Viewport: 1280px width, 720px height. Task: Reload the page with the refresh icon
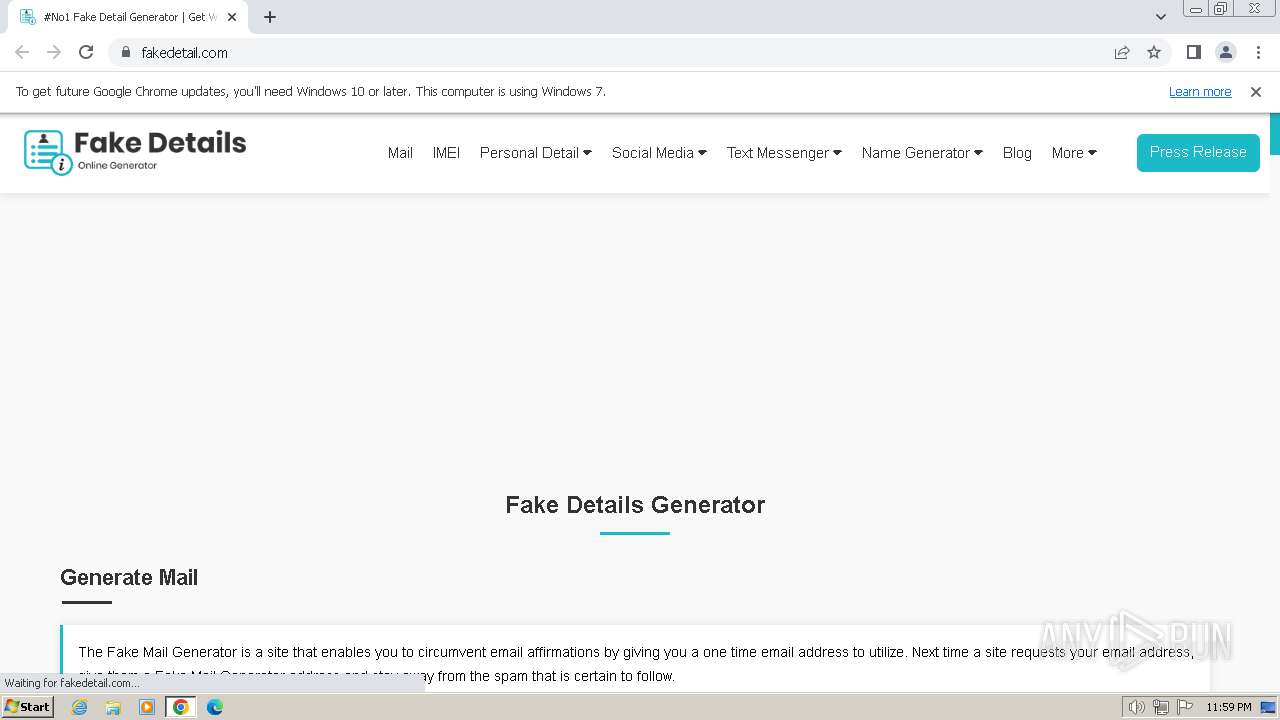(86, 52)
